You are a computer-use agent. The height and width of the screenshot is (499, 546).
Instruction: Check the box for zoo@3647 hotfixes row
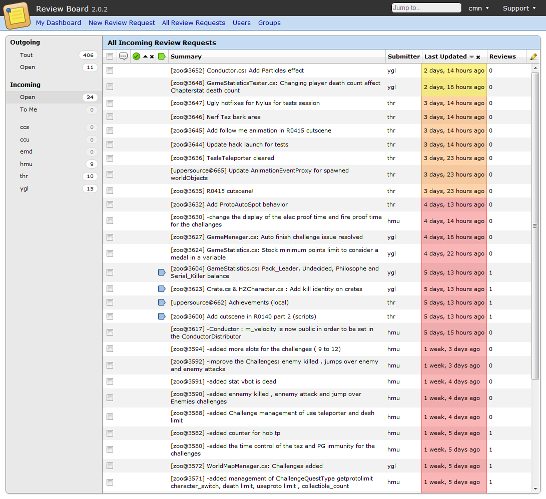(x=110, y=103)
